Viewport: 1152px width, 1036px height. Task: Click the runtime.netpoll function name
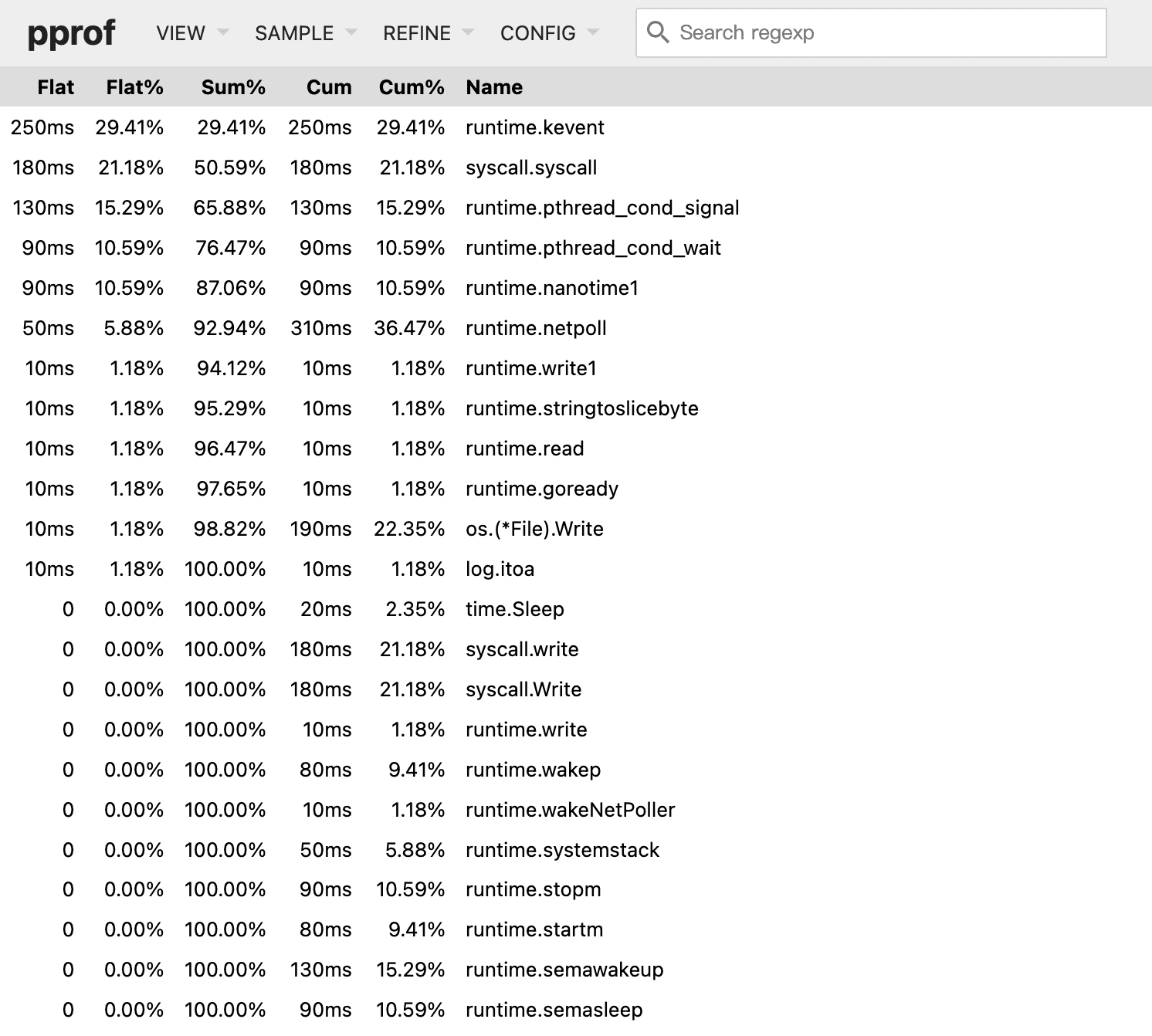coord(535,328)
